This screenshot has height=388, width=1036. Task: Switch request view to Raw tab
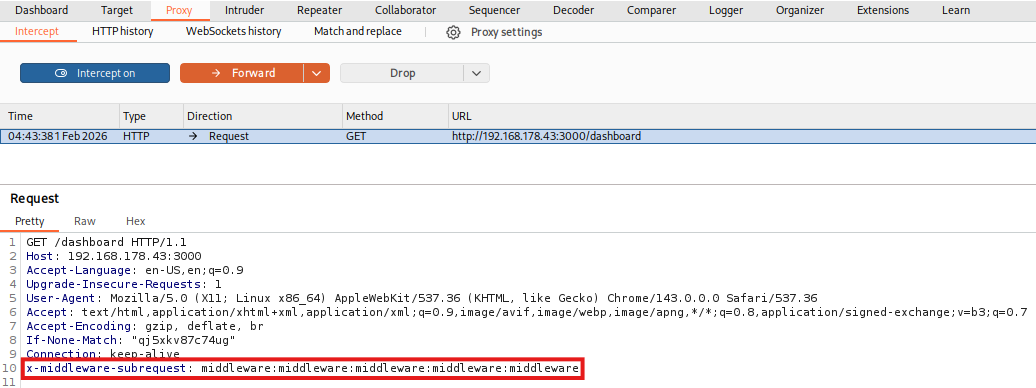(85, 221)
